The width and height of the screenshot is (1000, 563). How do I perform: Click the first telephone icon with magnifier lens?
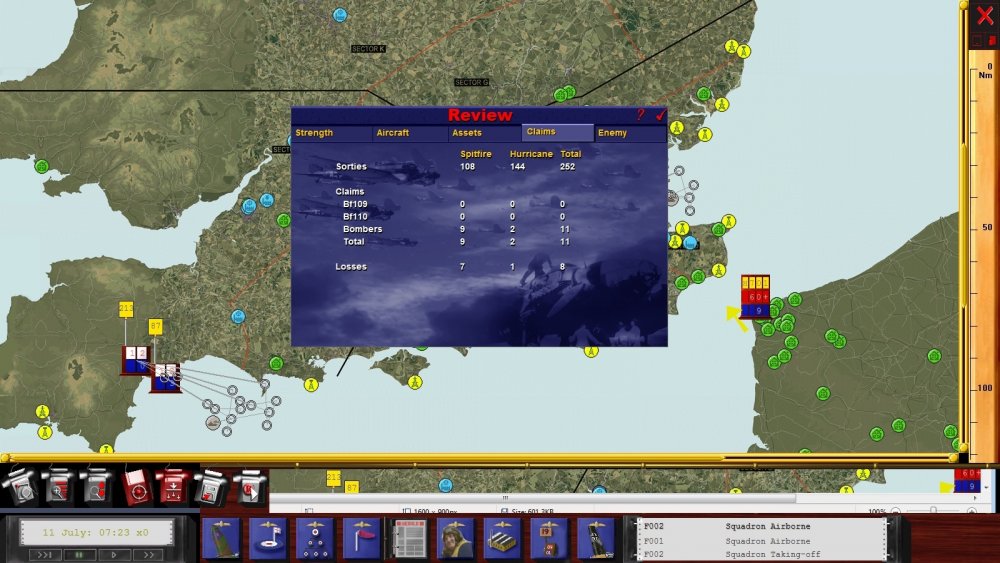click(x=20, y=487)
